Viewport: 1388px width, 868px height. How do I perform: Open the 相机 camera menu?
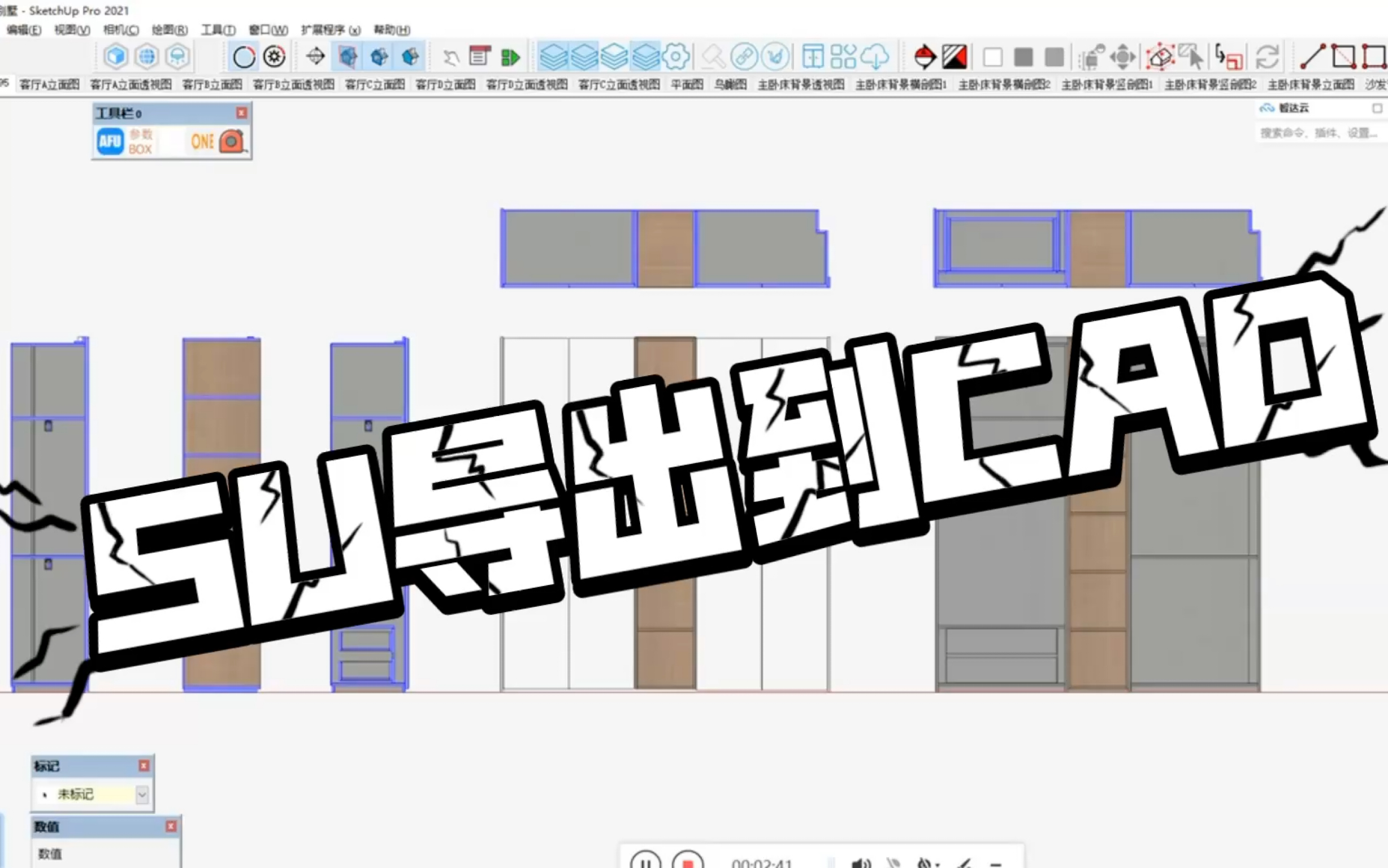click(x=120, y=30)
